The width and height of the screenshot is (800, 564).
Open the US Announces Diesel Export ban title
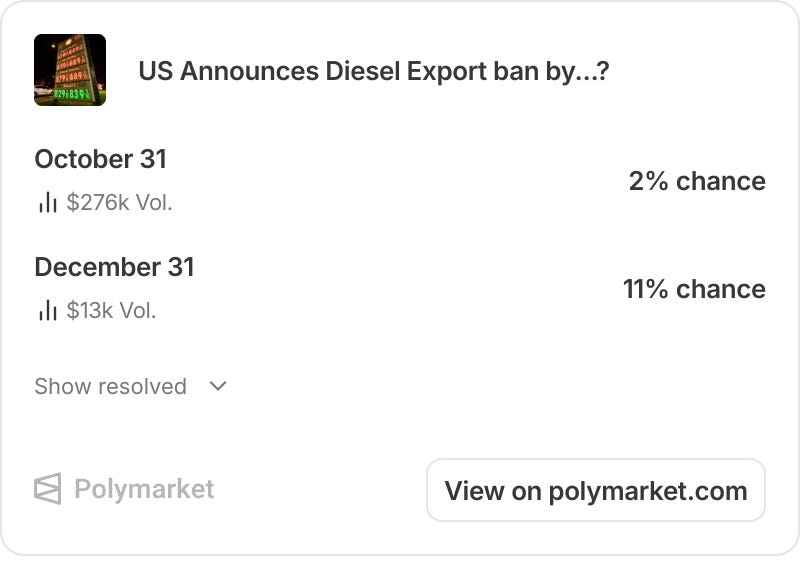(x=374, y=71)
